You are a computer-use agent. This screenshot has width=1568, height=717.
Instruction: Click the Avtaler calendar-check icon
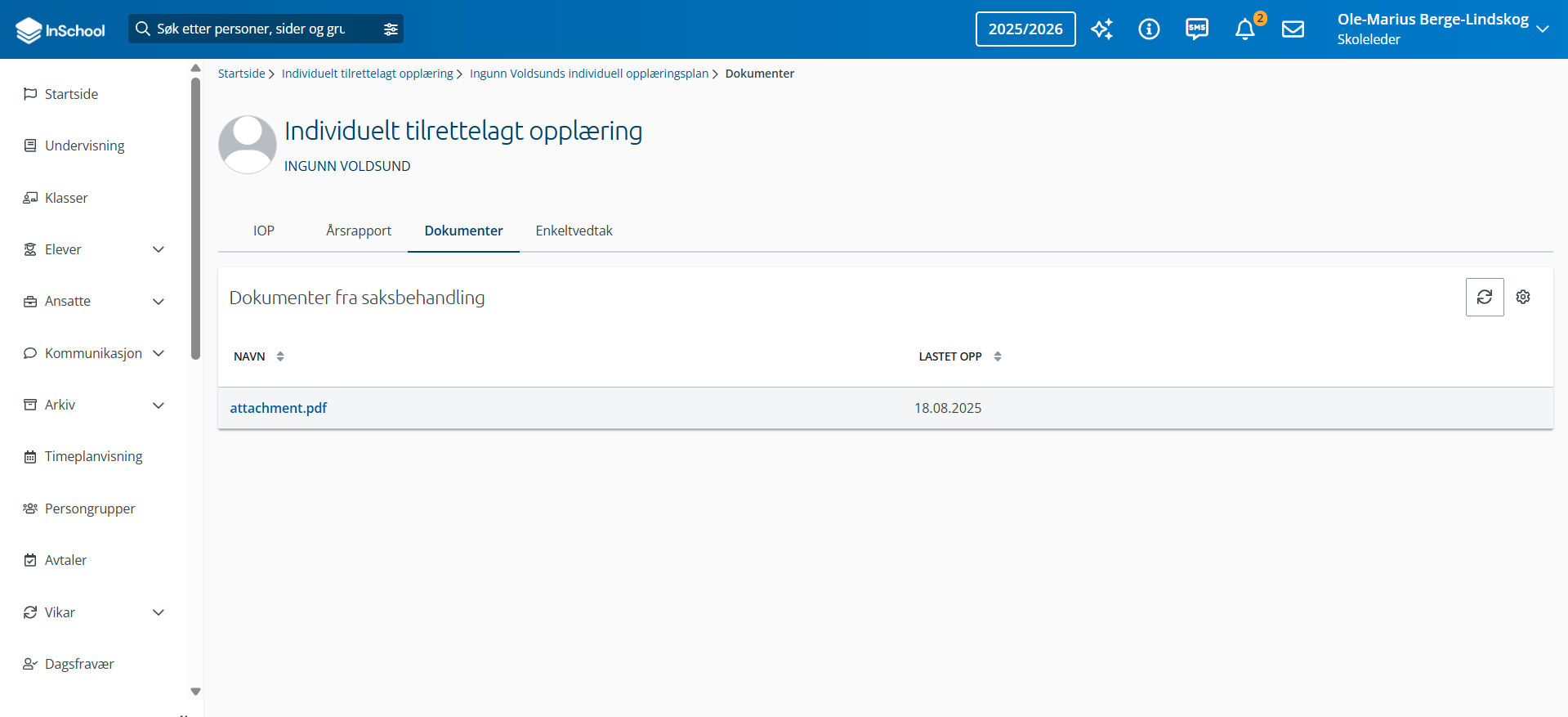(30, 560)
